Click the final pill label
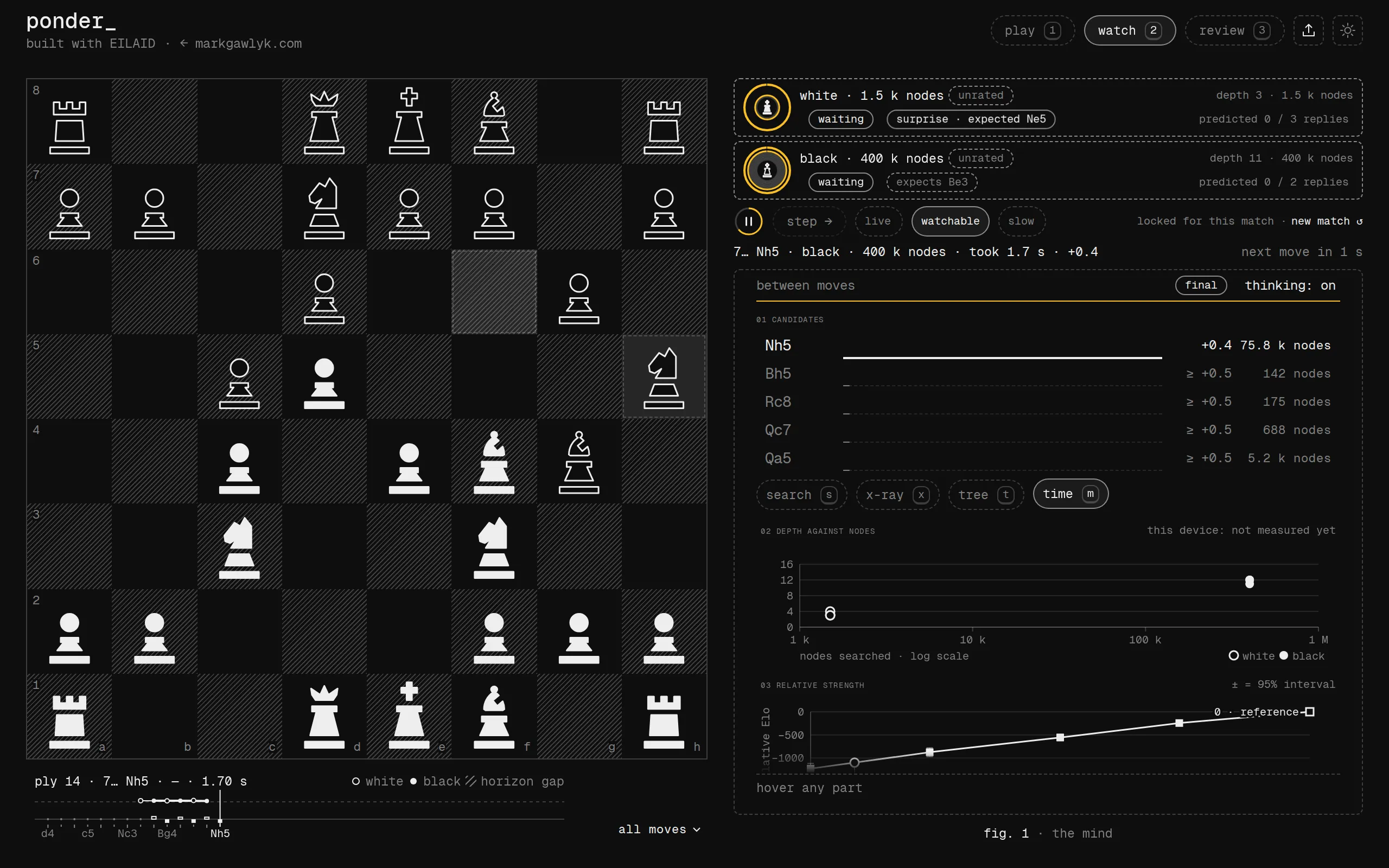The height and width of the screenshot is (868, 1389). pyautogui.click(x=1201, y=285)
